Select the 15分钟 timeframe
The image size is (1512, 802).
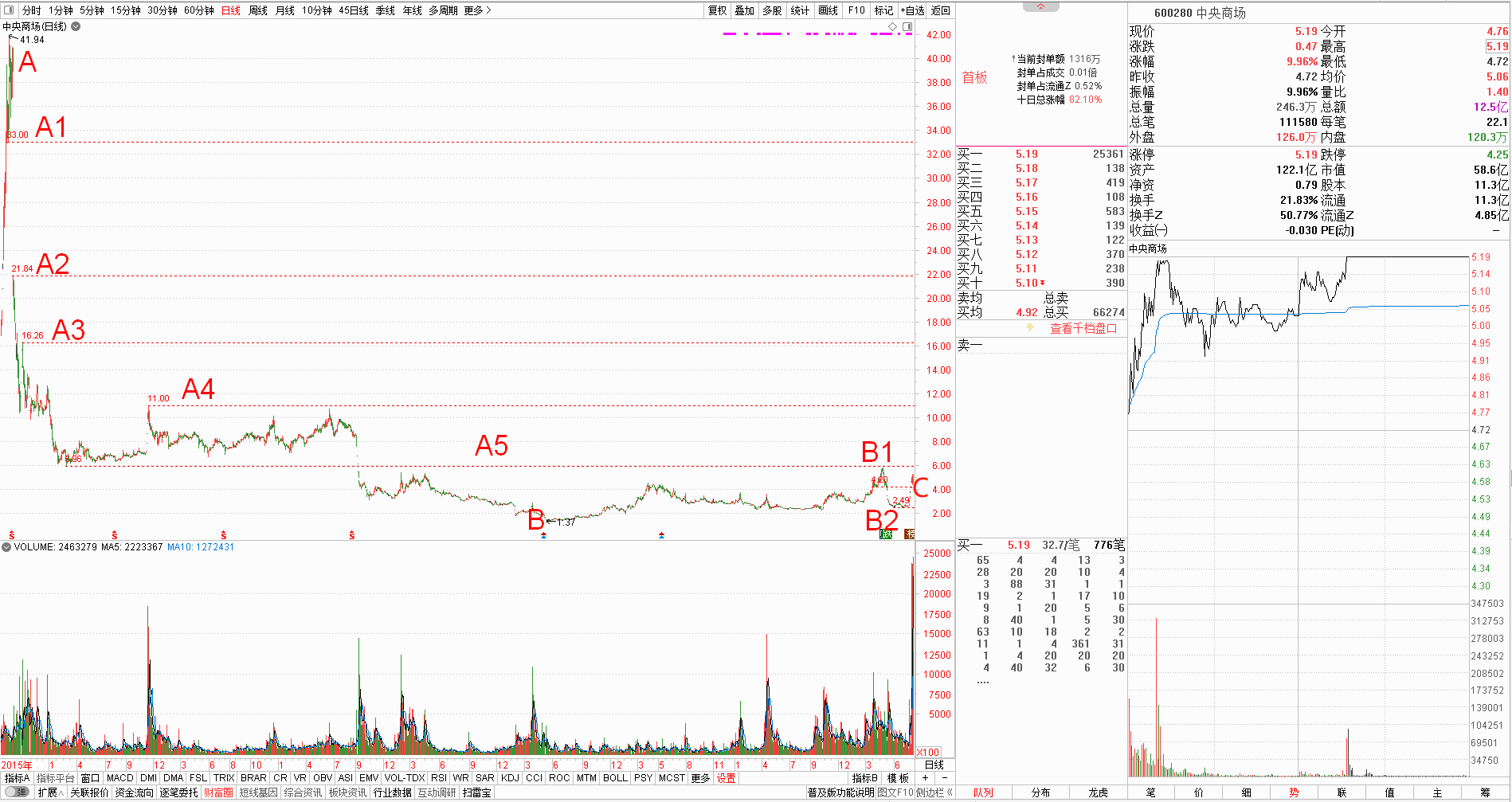(125, 10)
